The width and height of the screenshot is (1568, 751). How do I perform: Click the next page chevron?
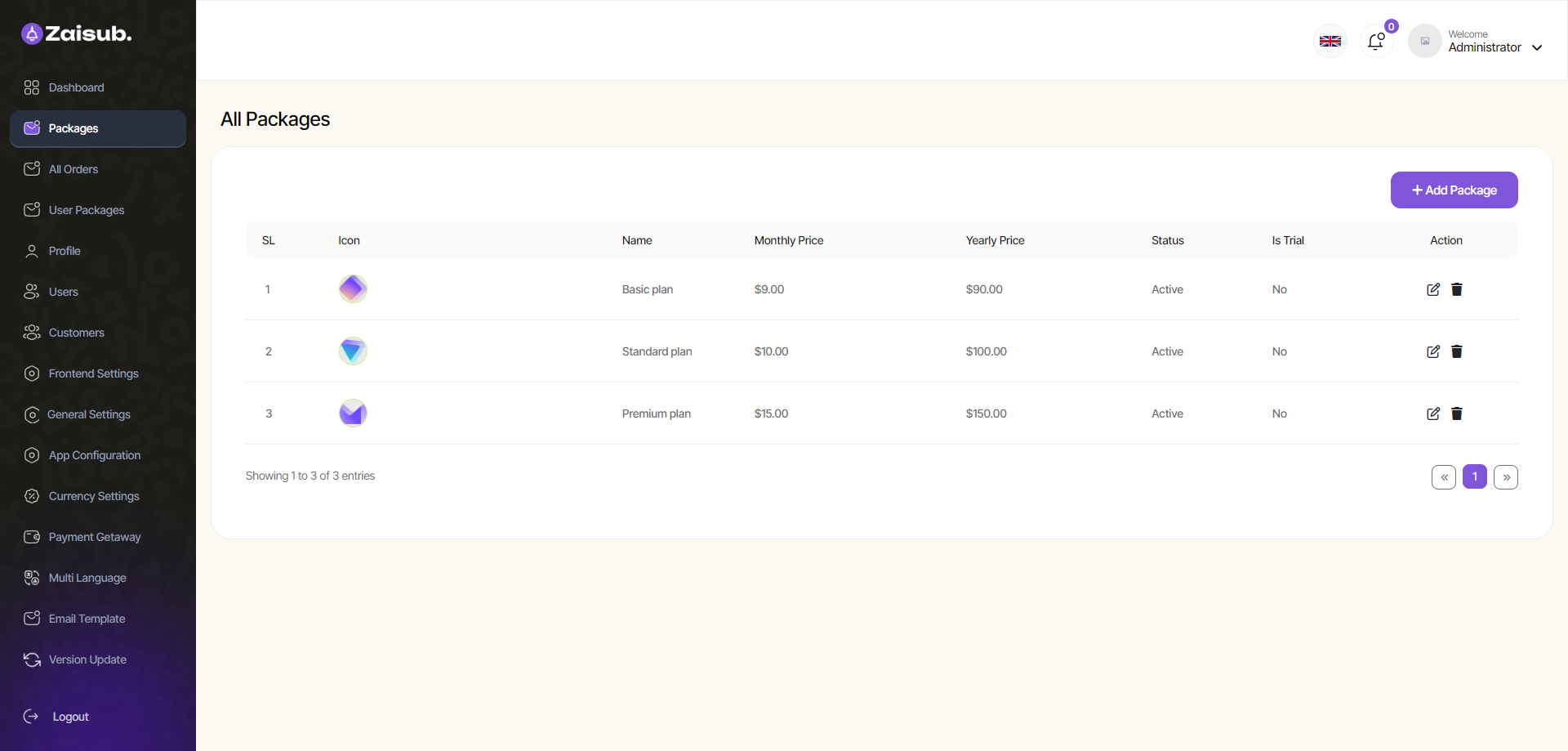coord(1506,476)
